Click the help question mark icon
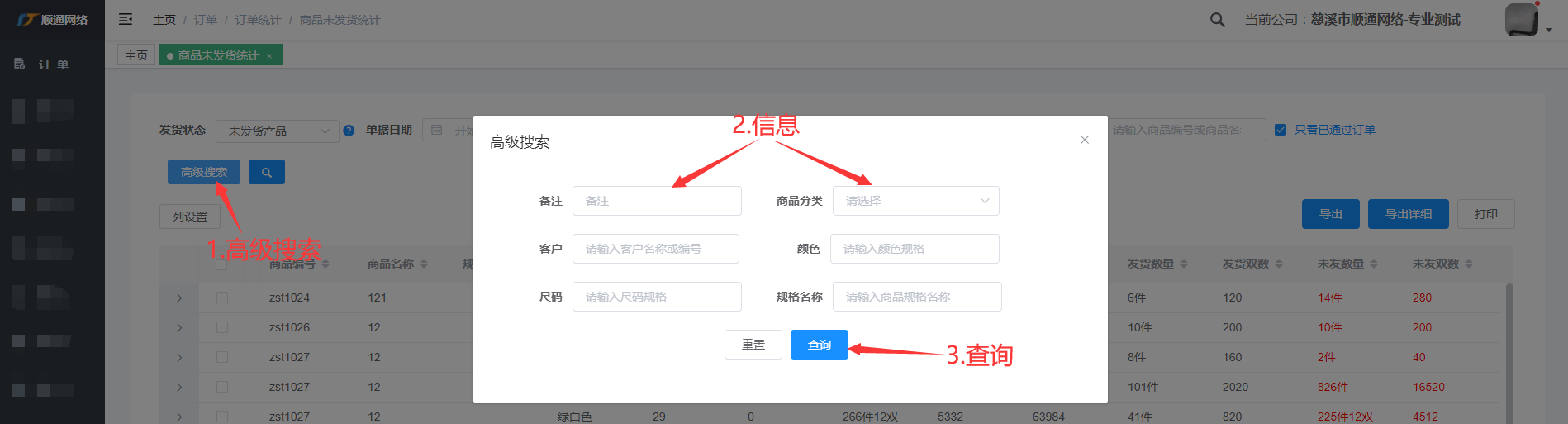This screenshot has height=424, width=1568. point(349,131)
